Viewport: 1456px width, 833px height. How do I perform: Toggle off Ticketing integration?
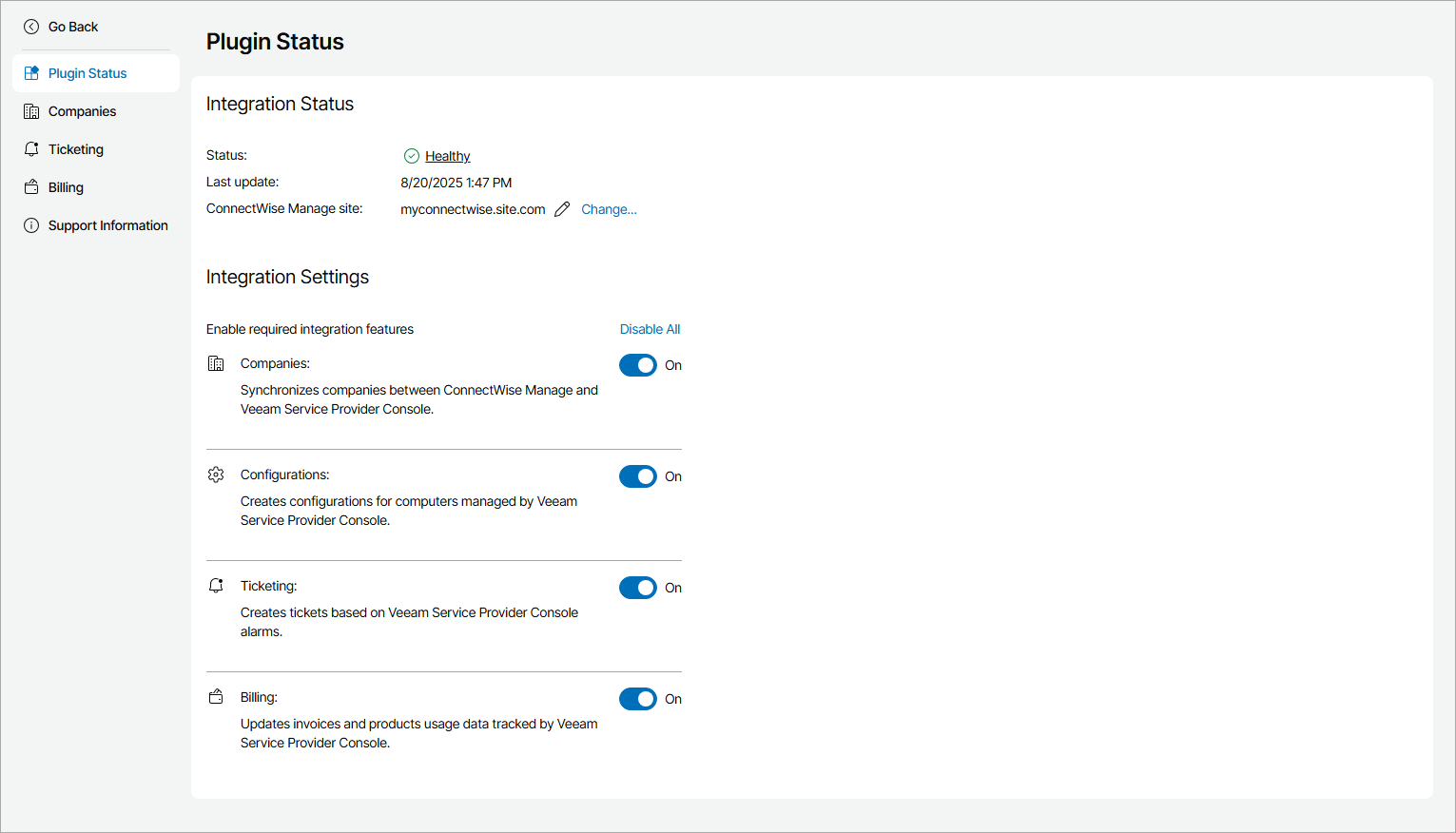637,588
